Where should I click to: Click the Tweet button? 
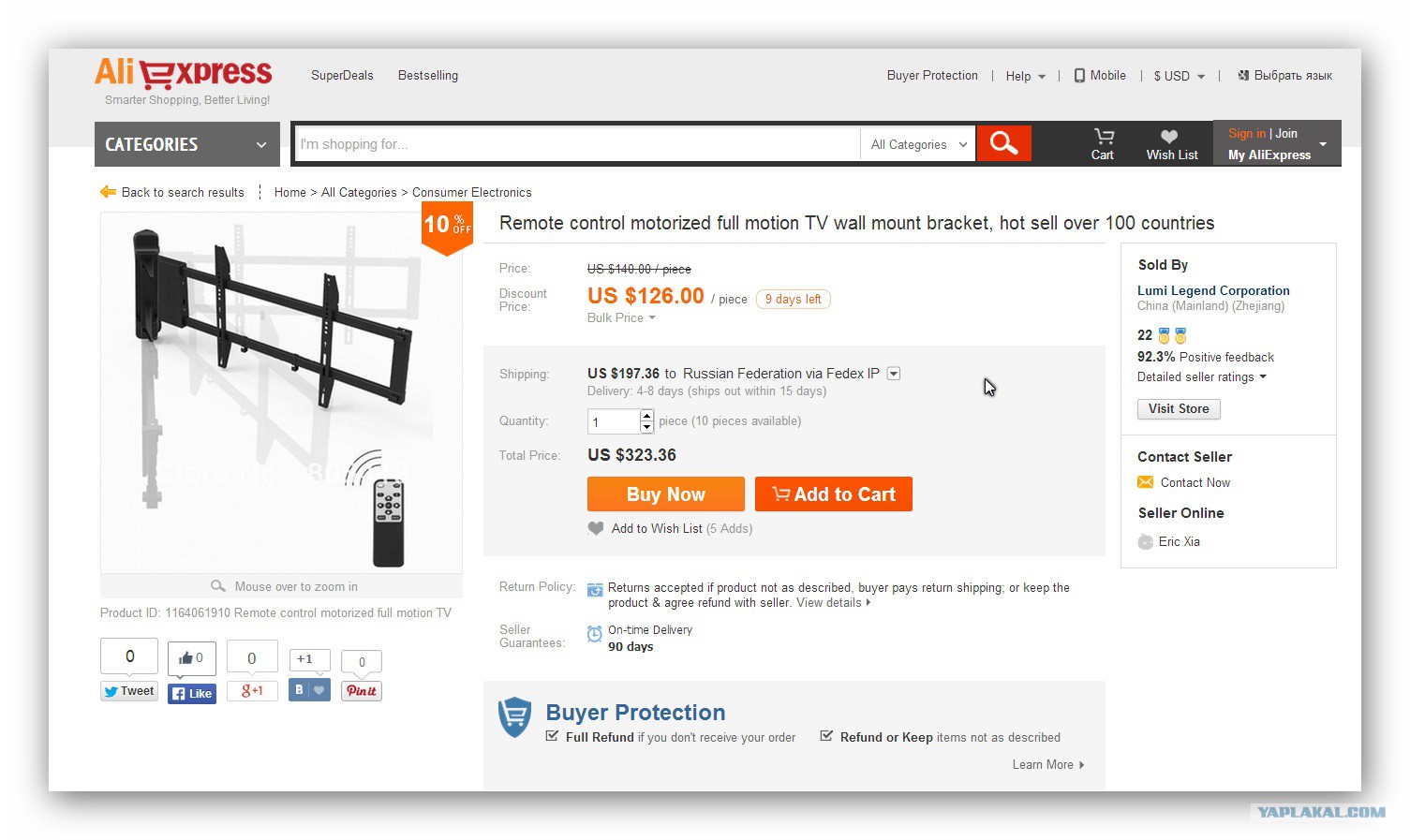129,691
